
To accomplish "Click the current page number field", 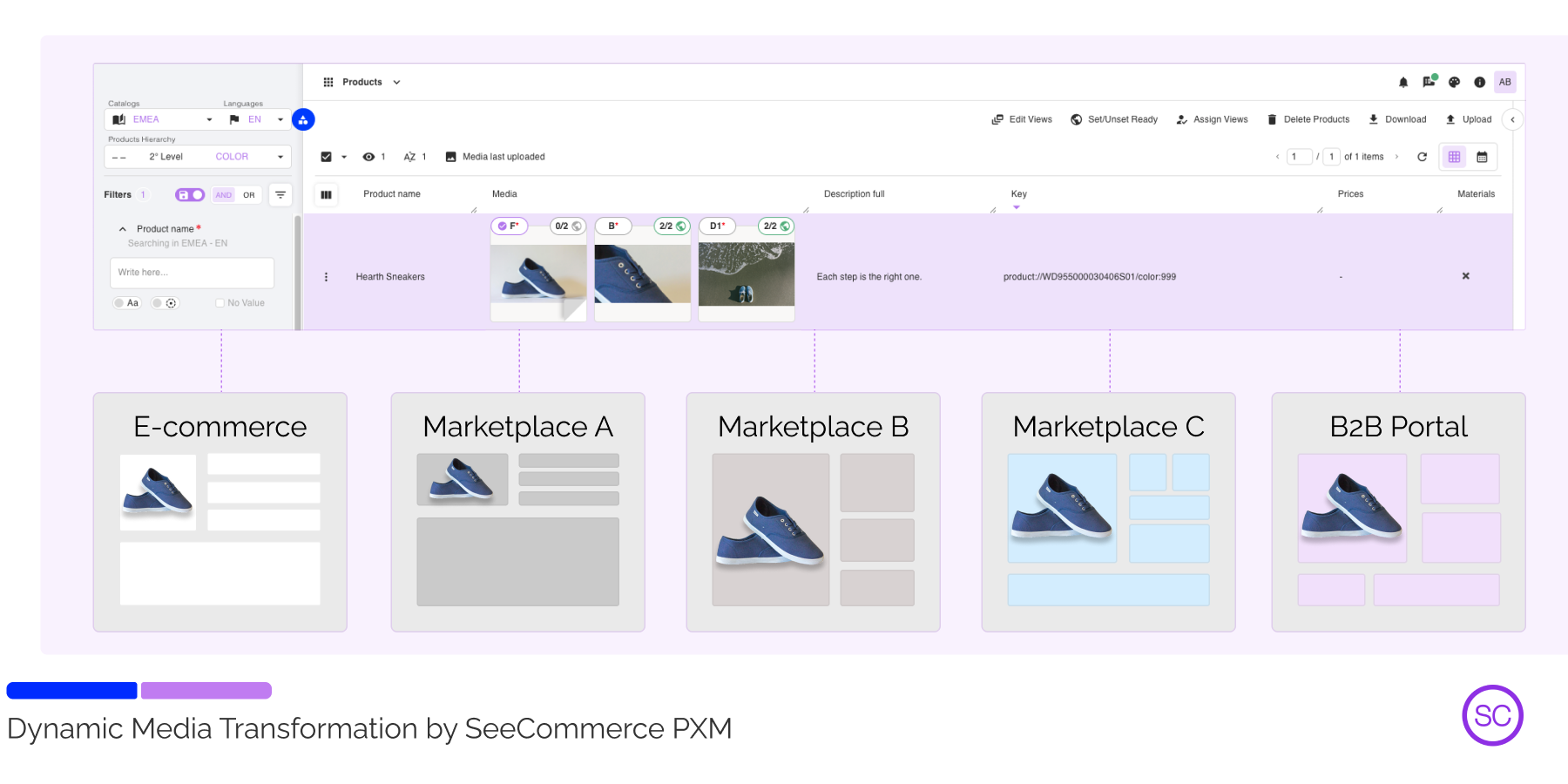I will [x=1299, y=157].
